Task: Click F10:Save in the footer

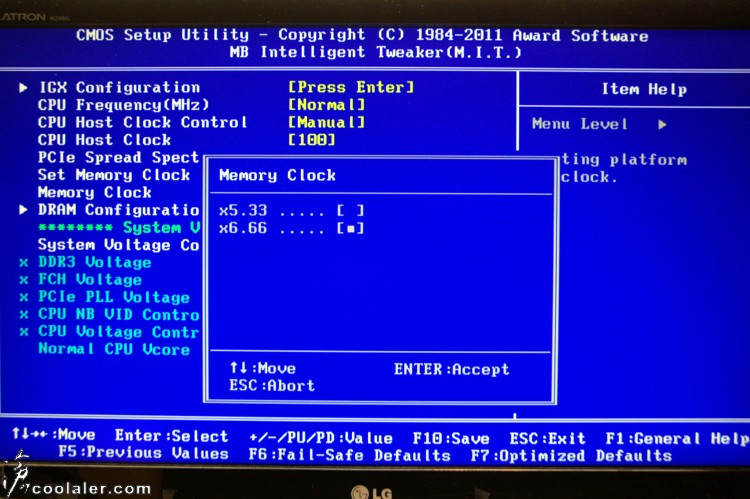Action: 451,438
